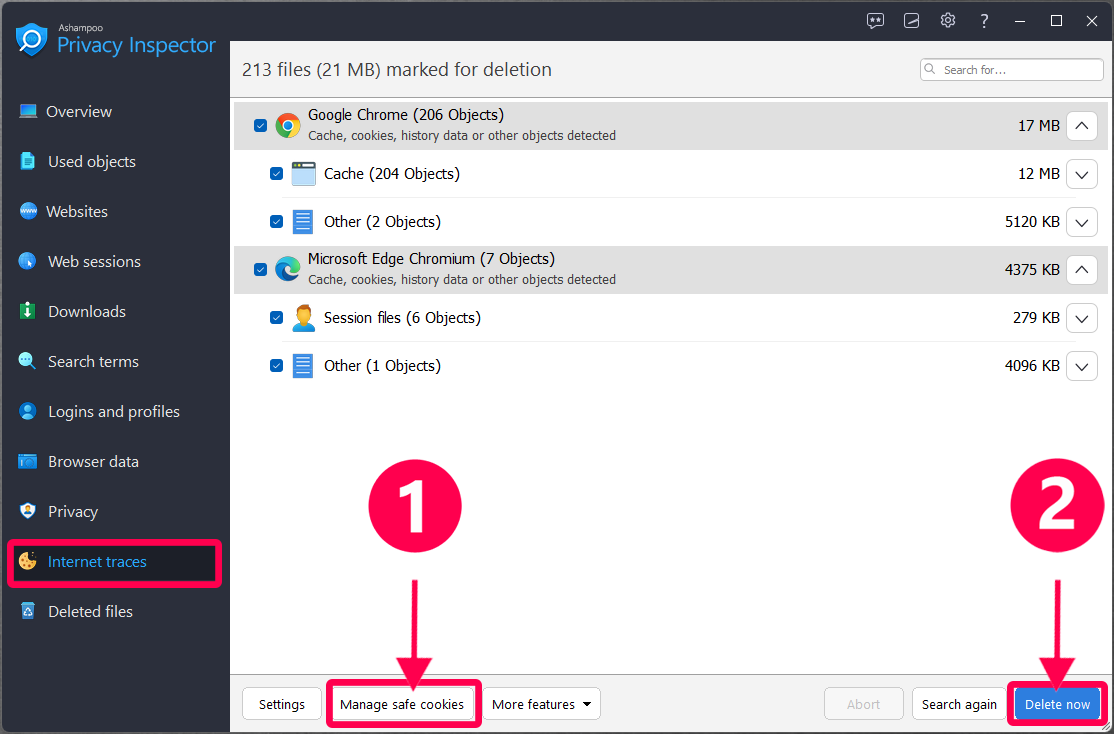Expand the Cache (204 Objects) row
Viewport: 1114px width, 734px height.
click(x=1082, y=174)
